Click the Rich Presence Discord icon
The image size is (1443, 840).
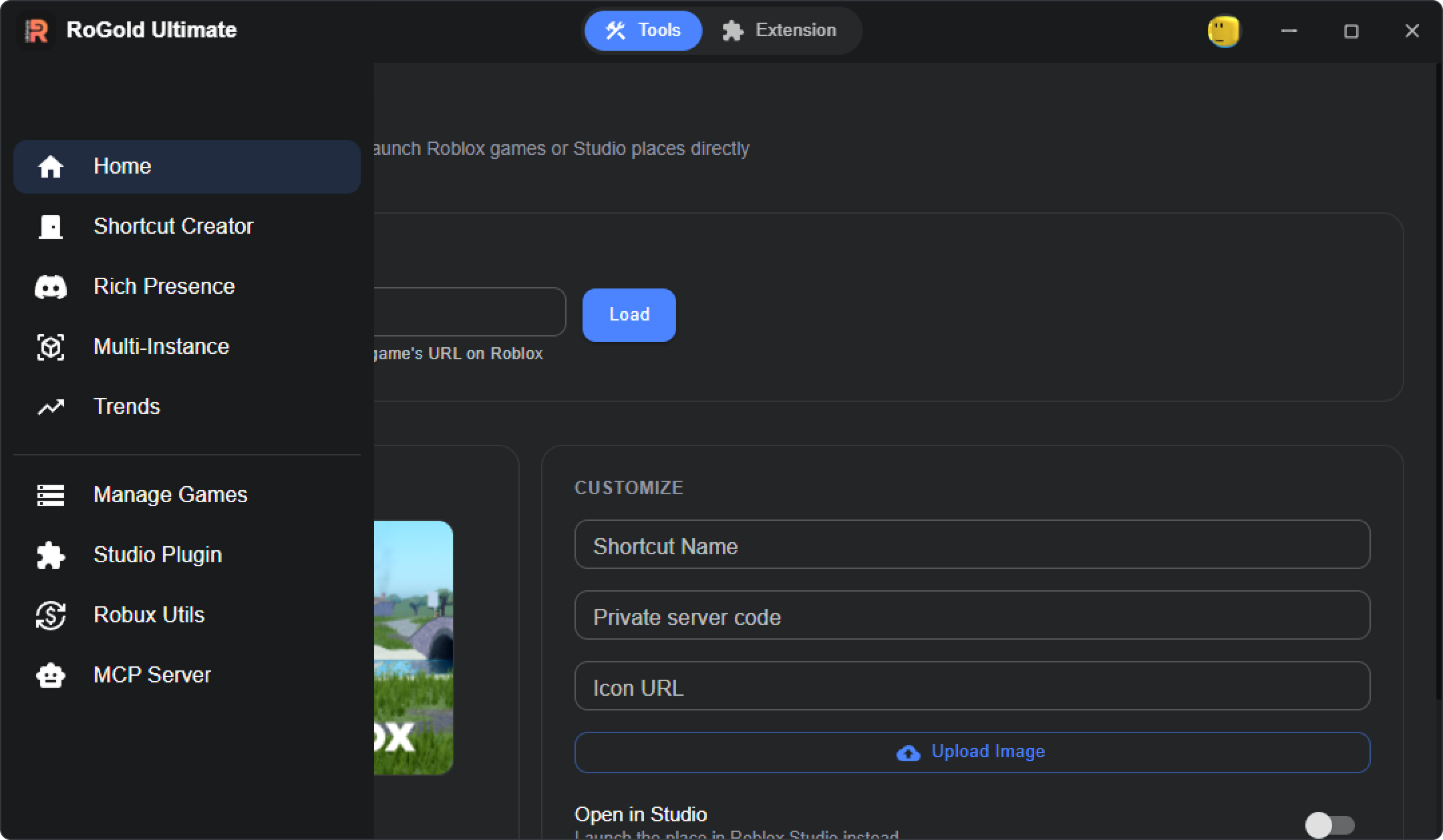coord(51,287)
